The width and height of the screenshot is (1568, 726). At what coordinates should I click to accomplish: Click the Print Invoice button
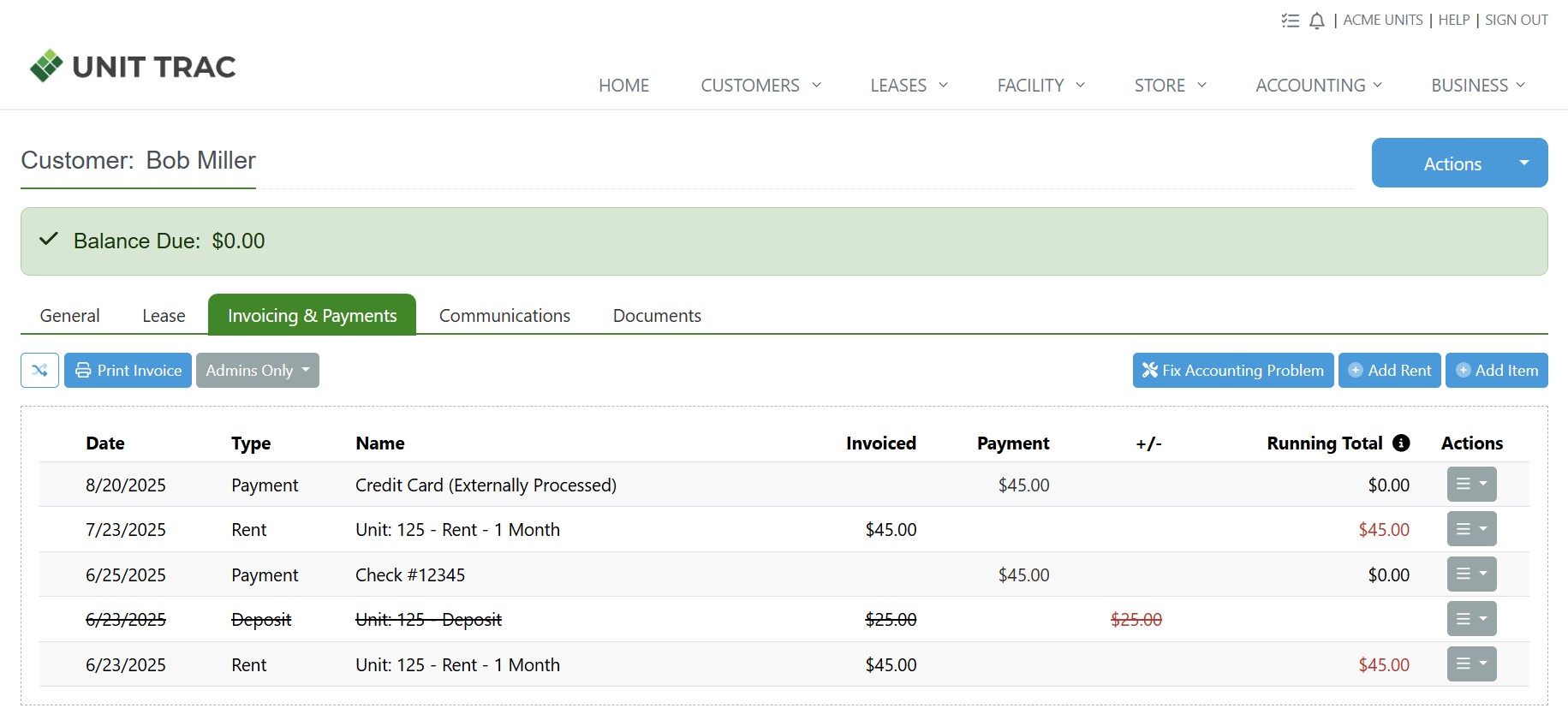coord(128,371)
